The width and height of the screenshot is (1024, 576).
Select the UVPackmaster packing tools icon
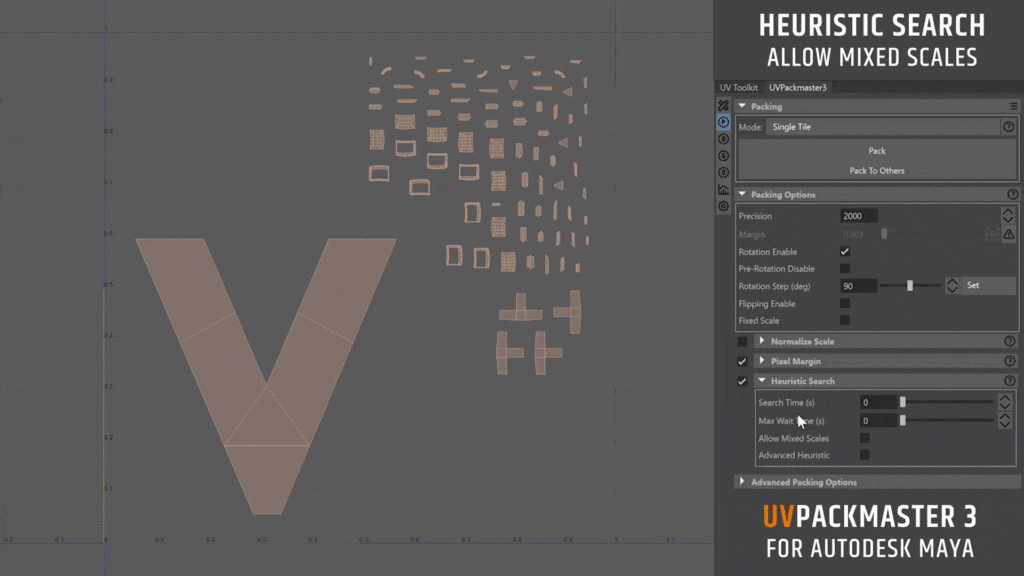[x=722, y=104]
